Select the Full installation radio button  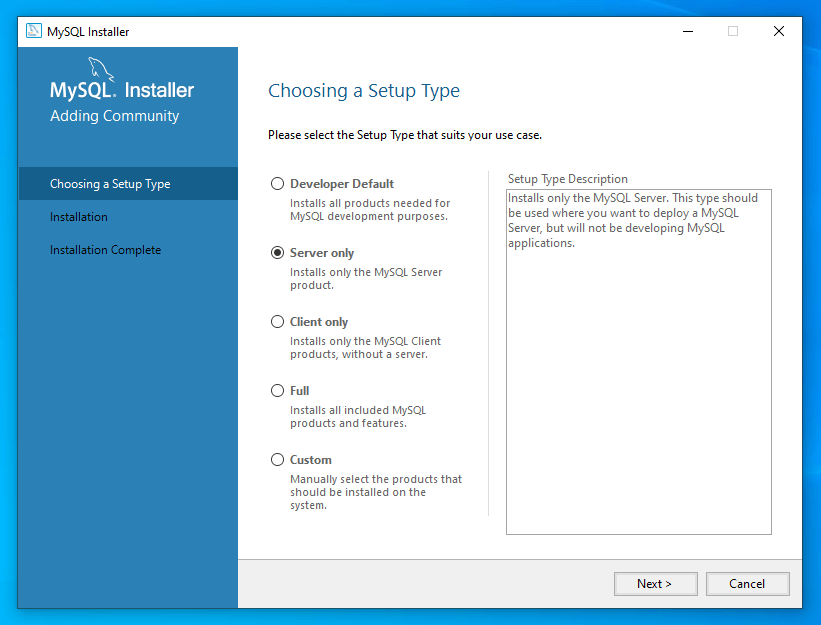pos(278,391)
